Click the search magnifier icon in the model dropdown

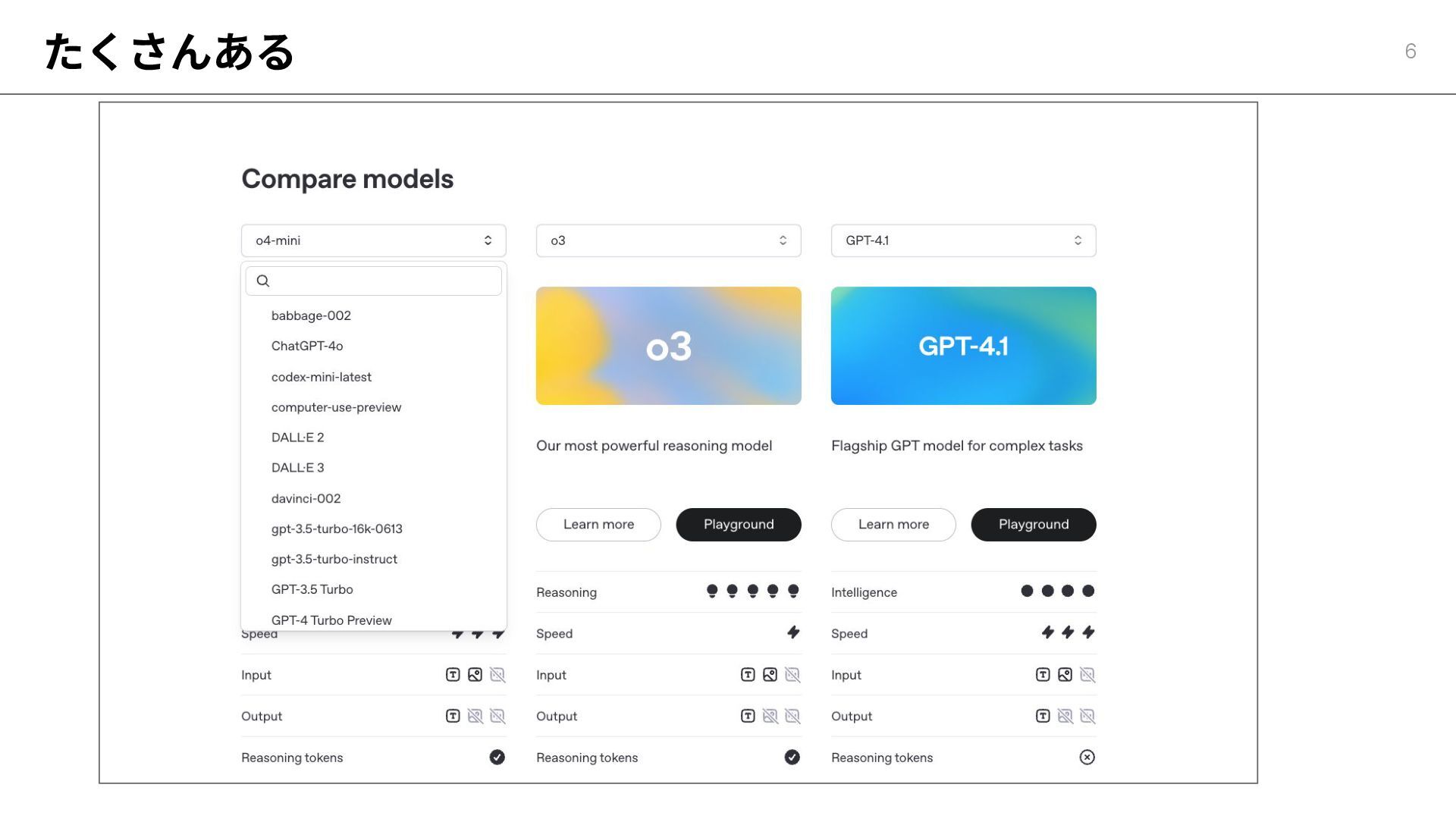coord(263,281)
